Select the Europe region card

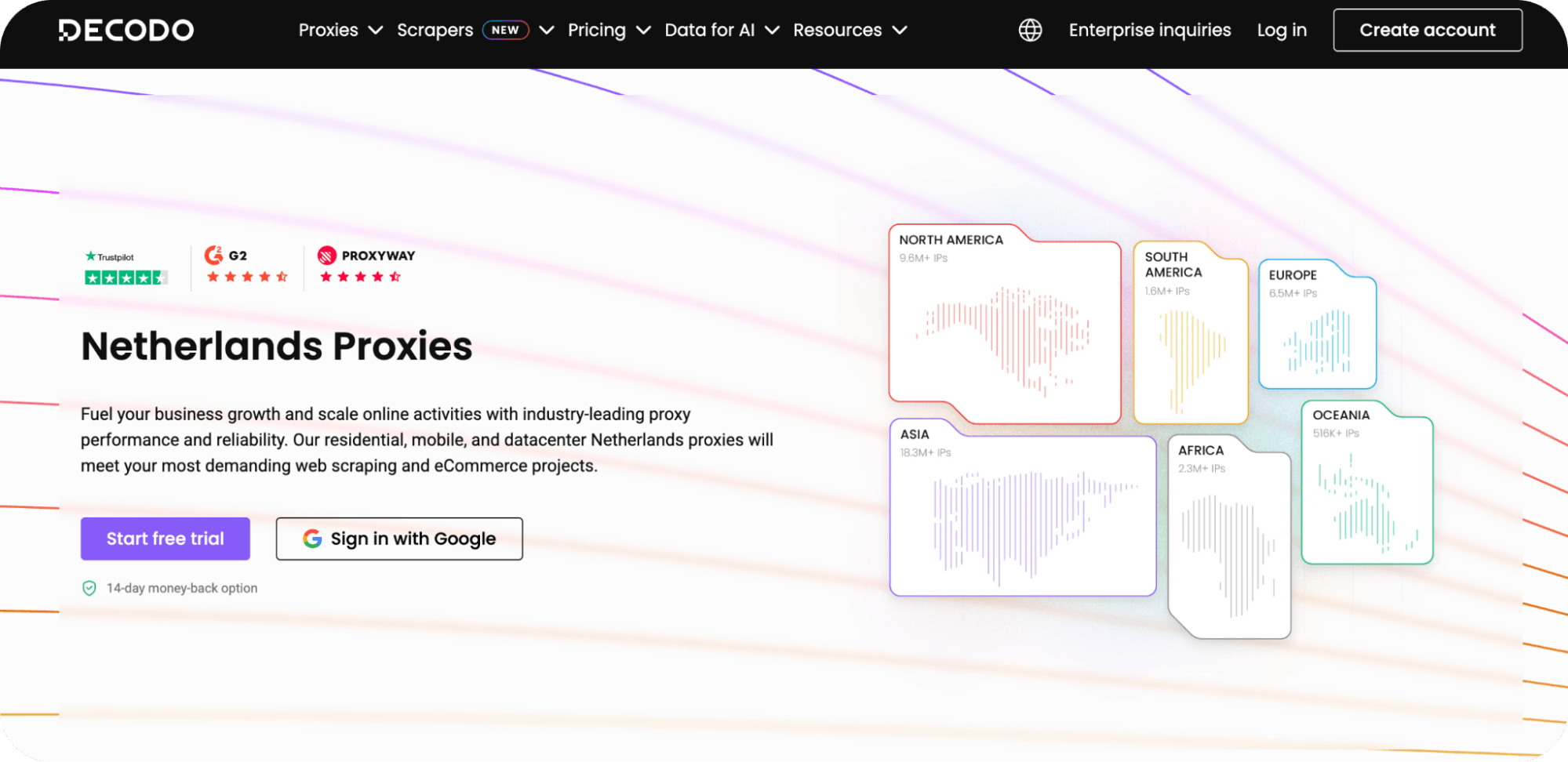1318,325
